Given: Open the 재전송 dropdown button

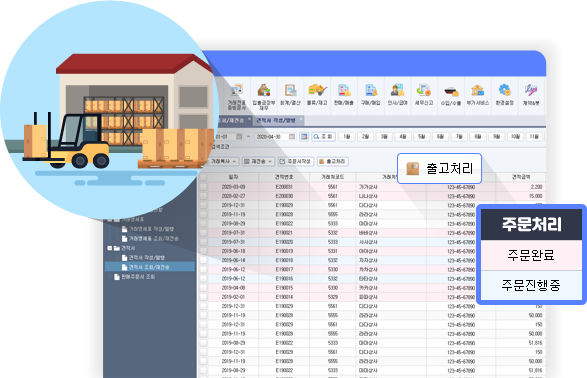Looking at the screenshot, I should point(258,161).
